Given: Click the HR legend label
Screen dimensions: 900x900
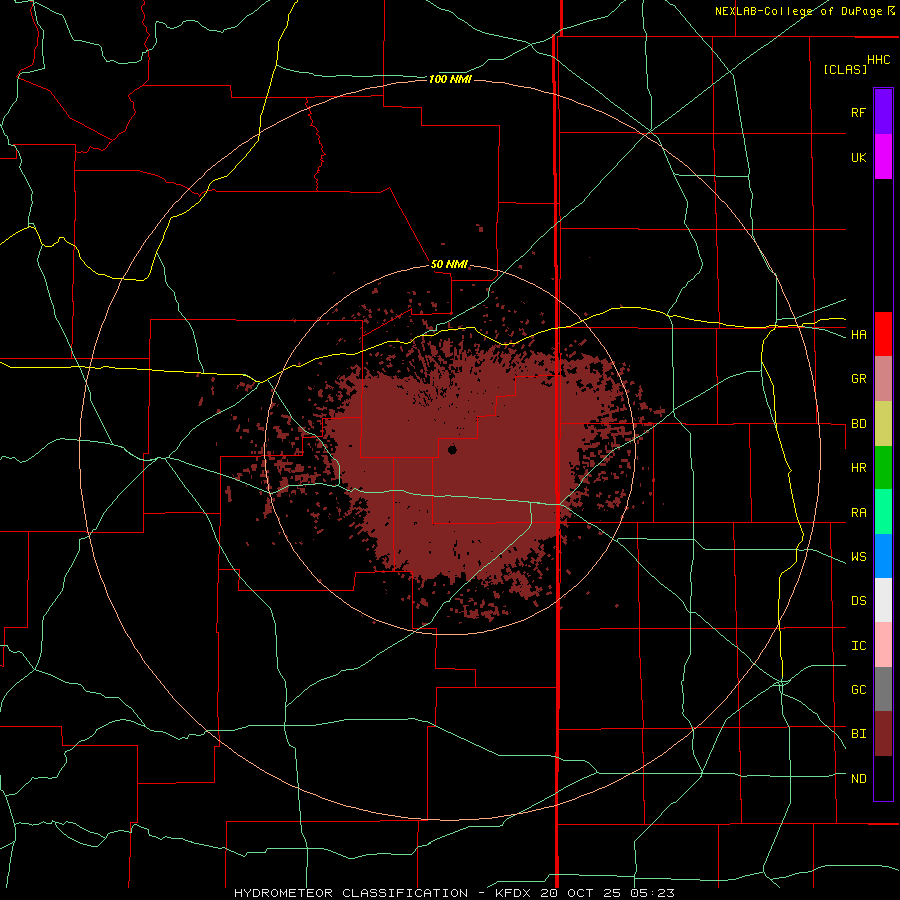Looking at the screenshot, I should tap(858, 468).
